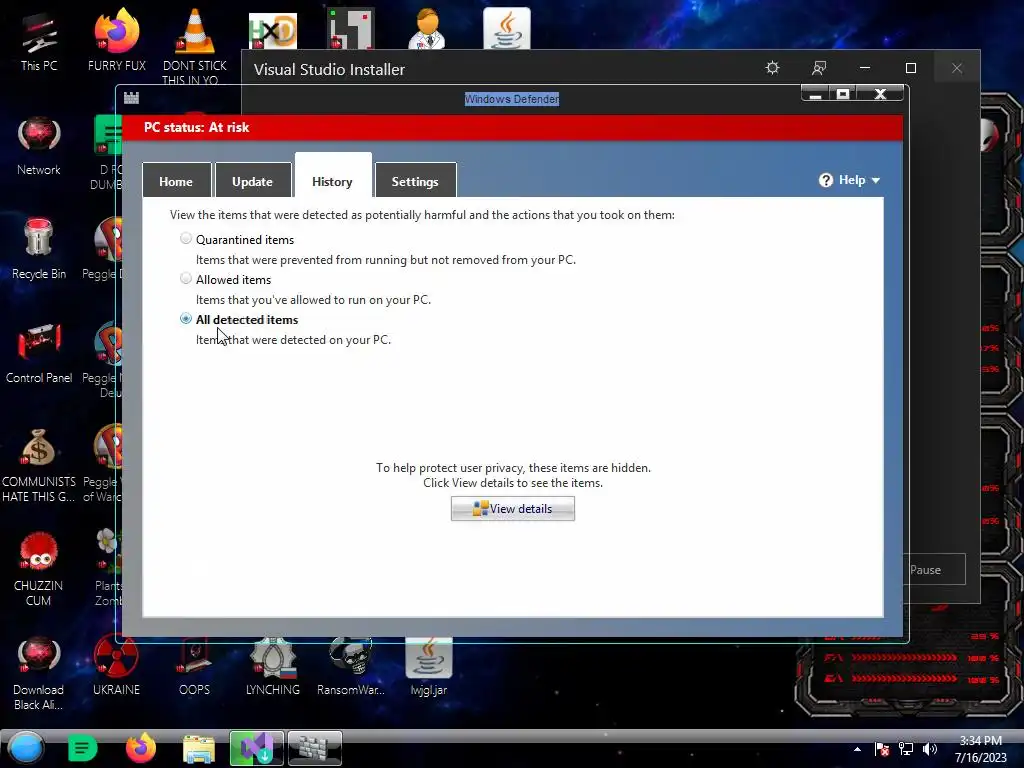Open green notes app on taskbar
Image resolution: width=1024 pixels, height=768 pixels.
pos(82,748)
